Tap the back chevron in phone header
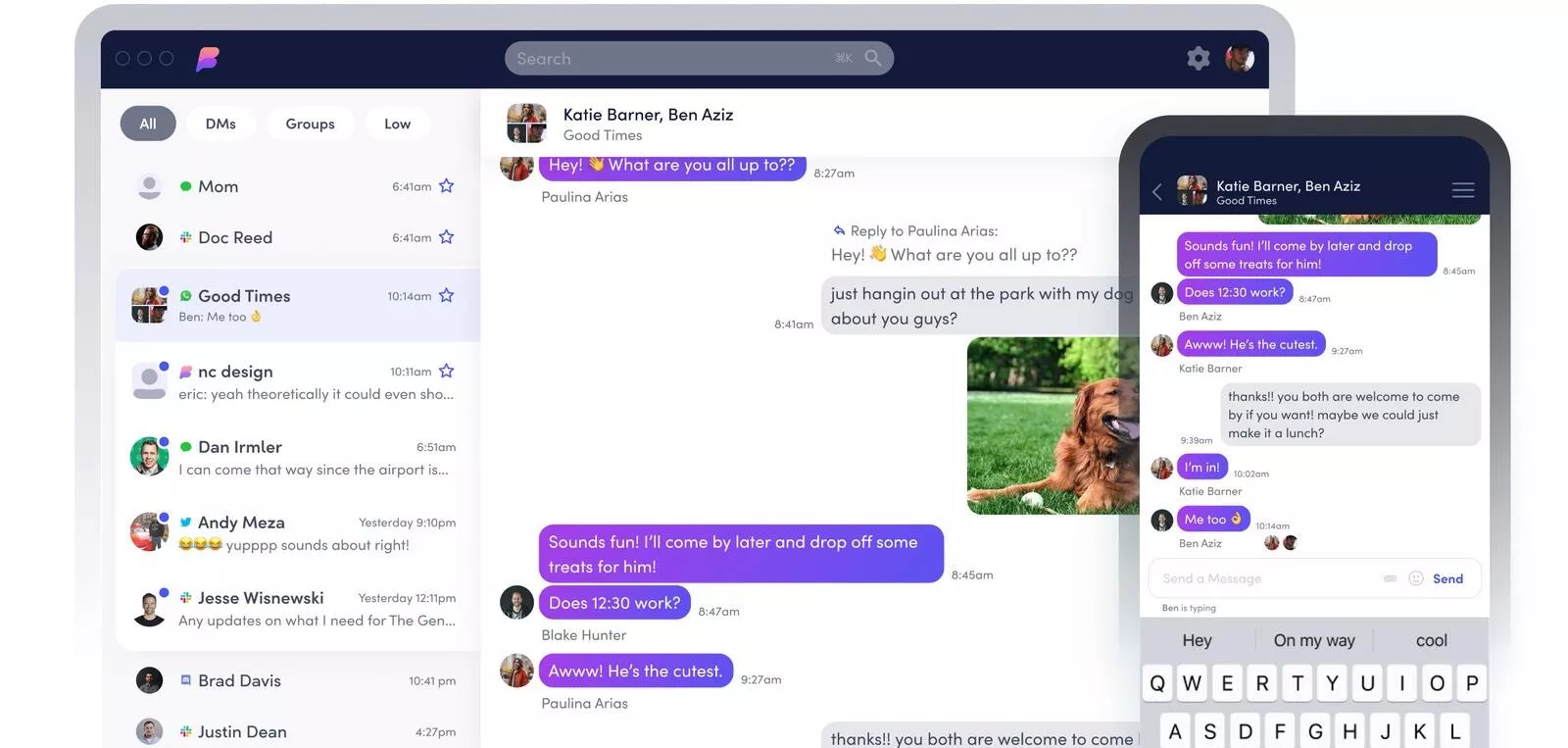1568x748 pixels. point(1157,192)
